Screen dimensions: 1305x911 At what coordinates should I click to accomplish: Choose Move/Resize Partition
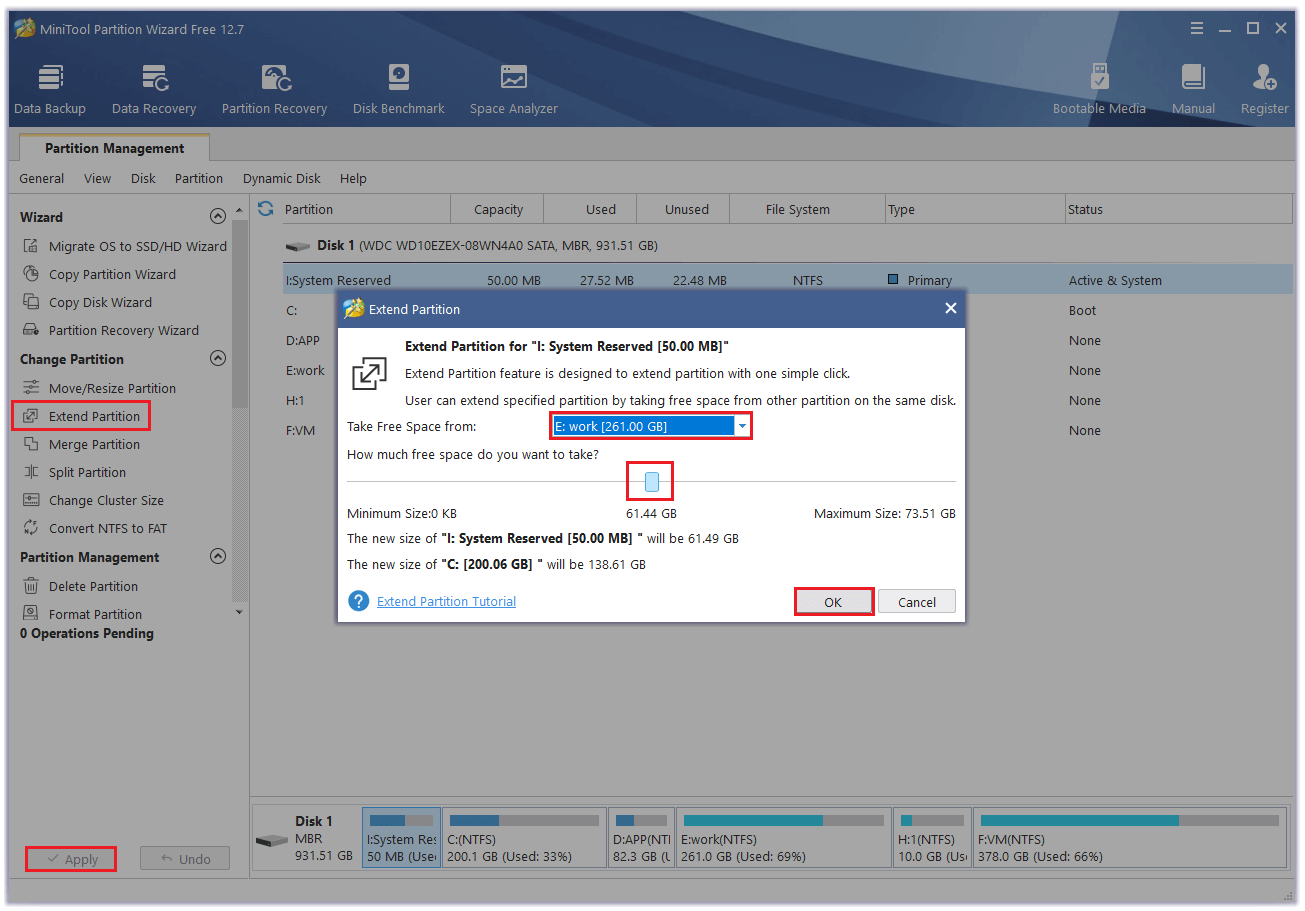[99, 388]
